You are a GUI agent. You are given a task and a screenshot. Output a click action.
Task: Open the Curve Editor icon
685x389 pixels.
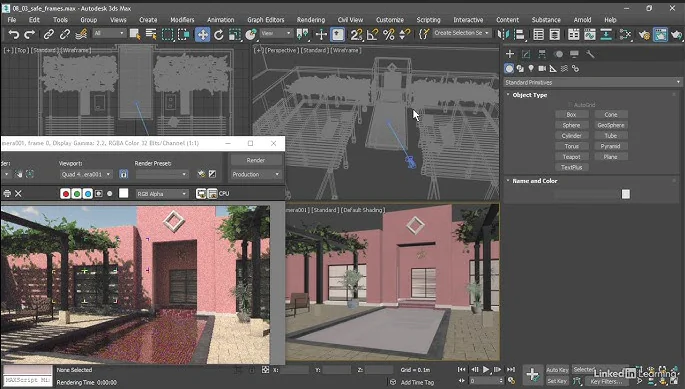click(590, 34)
